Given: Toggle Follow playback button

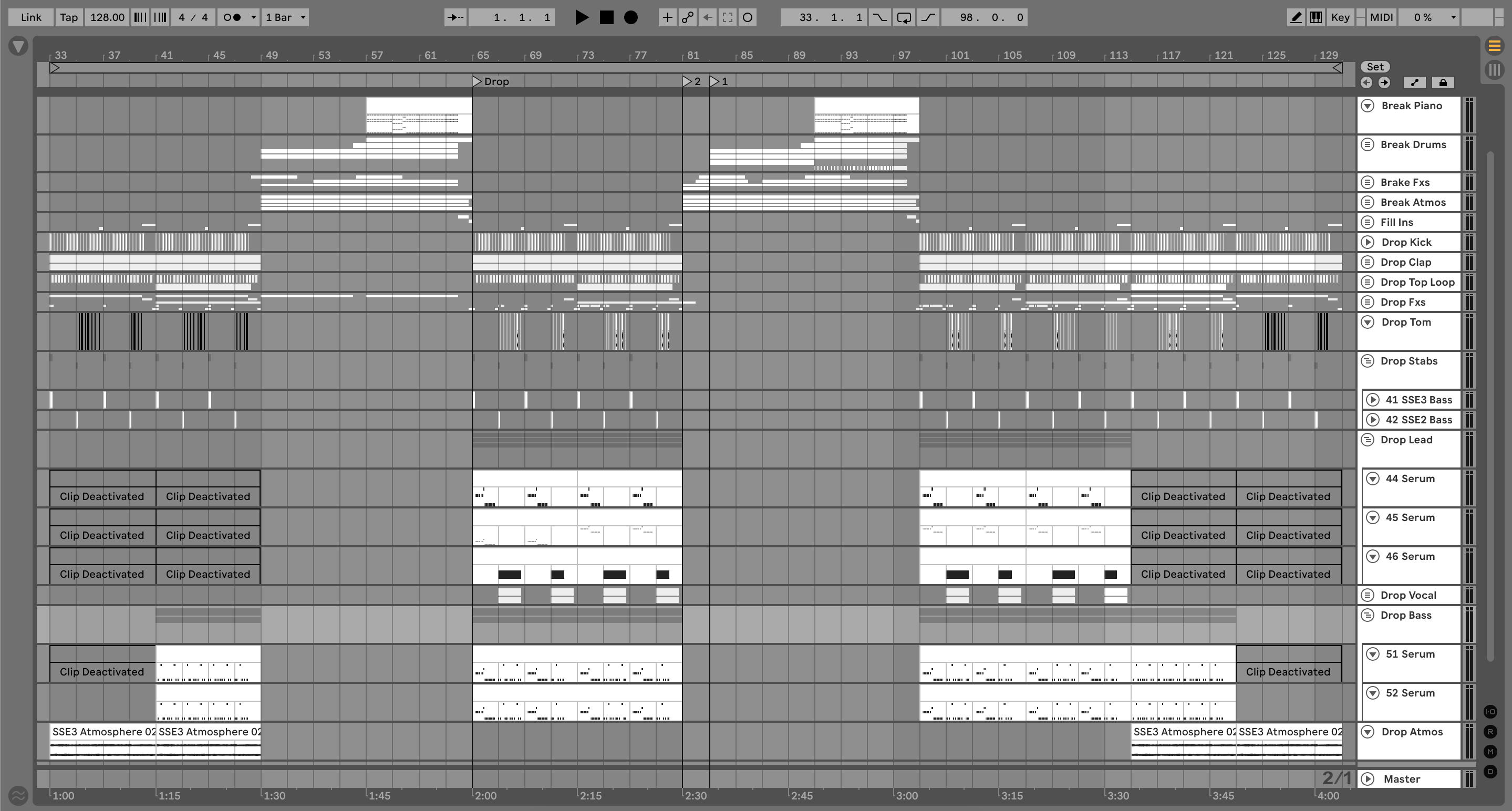Looking at the screenshot, I should [x=455, y=17].
